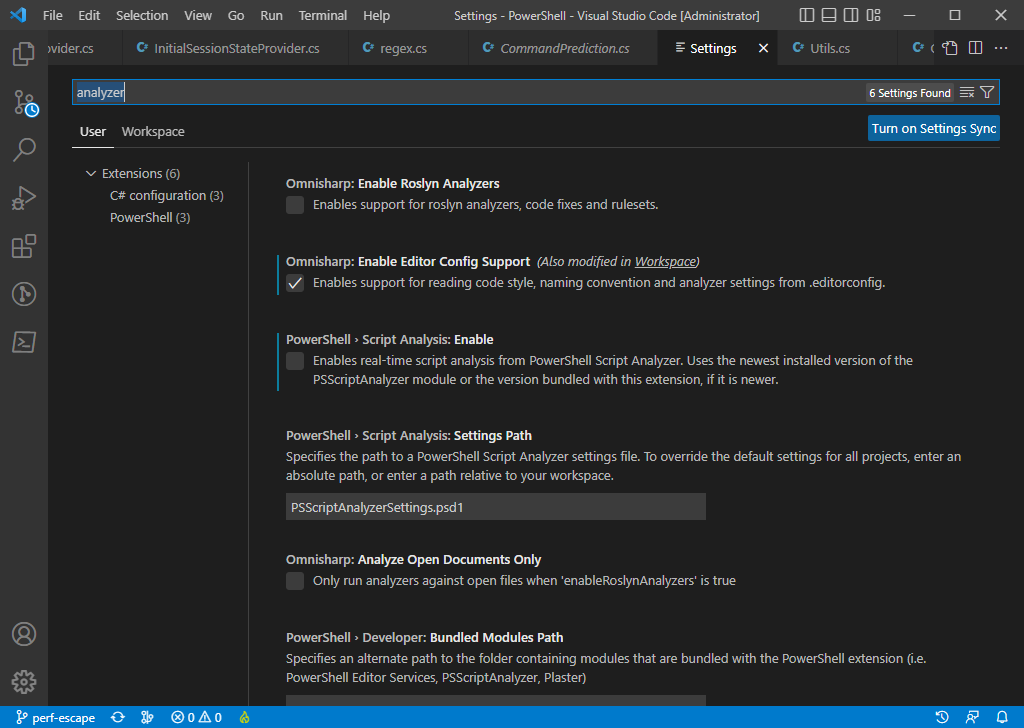Follow the Workspace link in Editor Config
This screenshot has width=1024, height=728.
click(665, 261)
